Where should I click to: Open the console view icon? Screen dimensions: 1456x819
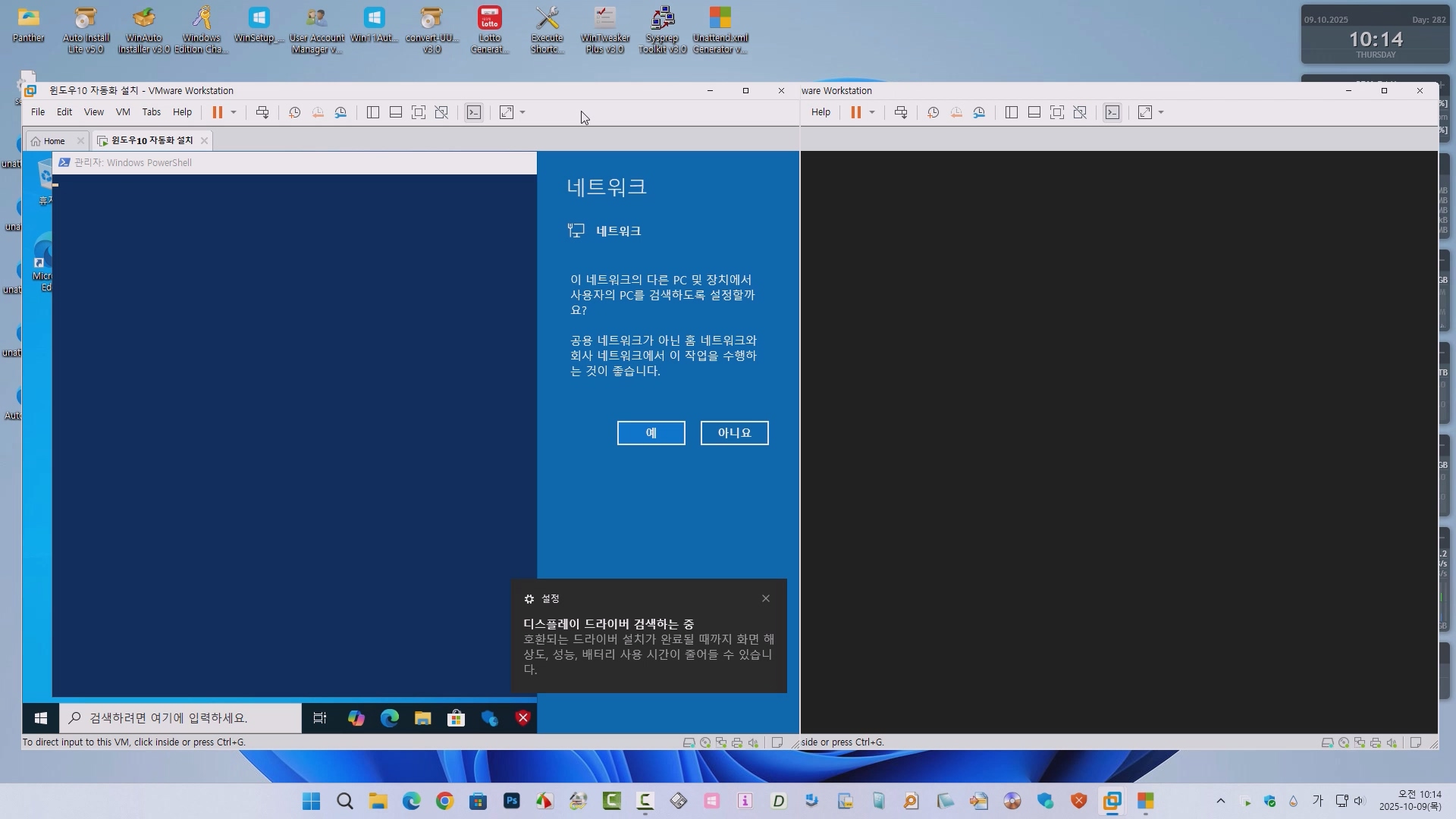pyautogui.click(x=474, y=112)
